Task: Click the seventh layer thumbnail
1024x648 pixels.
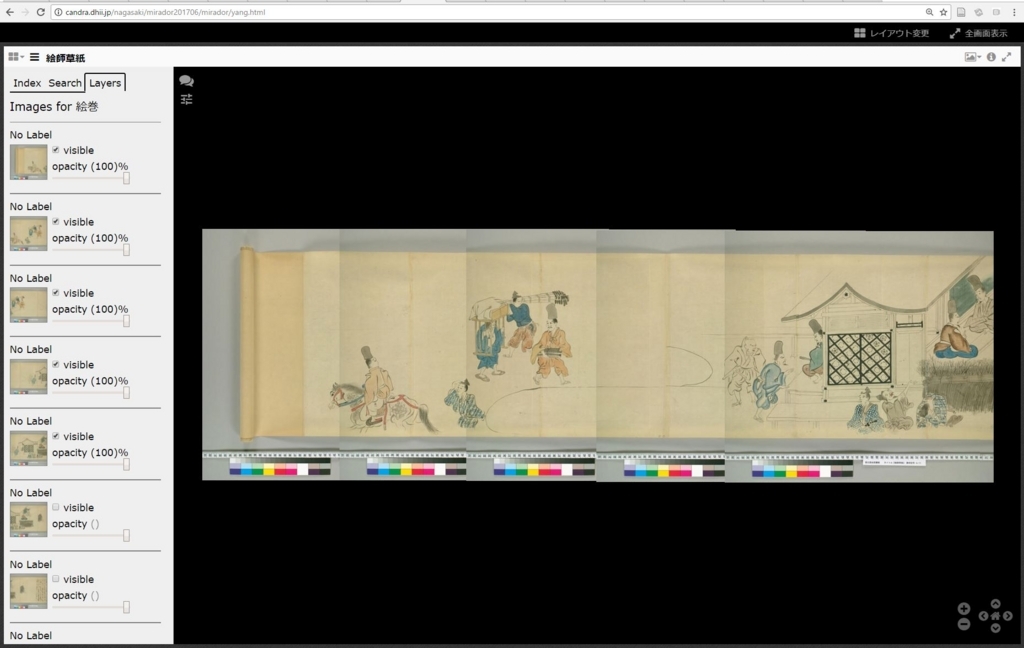Action: 29,591
